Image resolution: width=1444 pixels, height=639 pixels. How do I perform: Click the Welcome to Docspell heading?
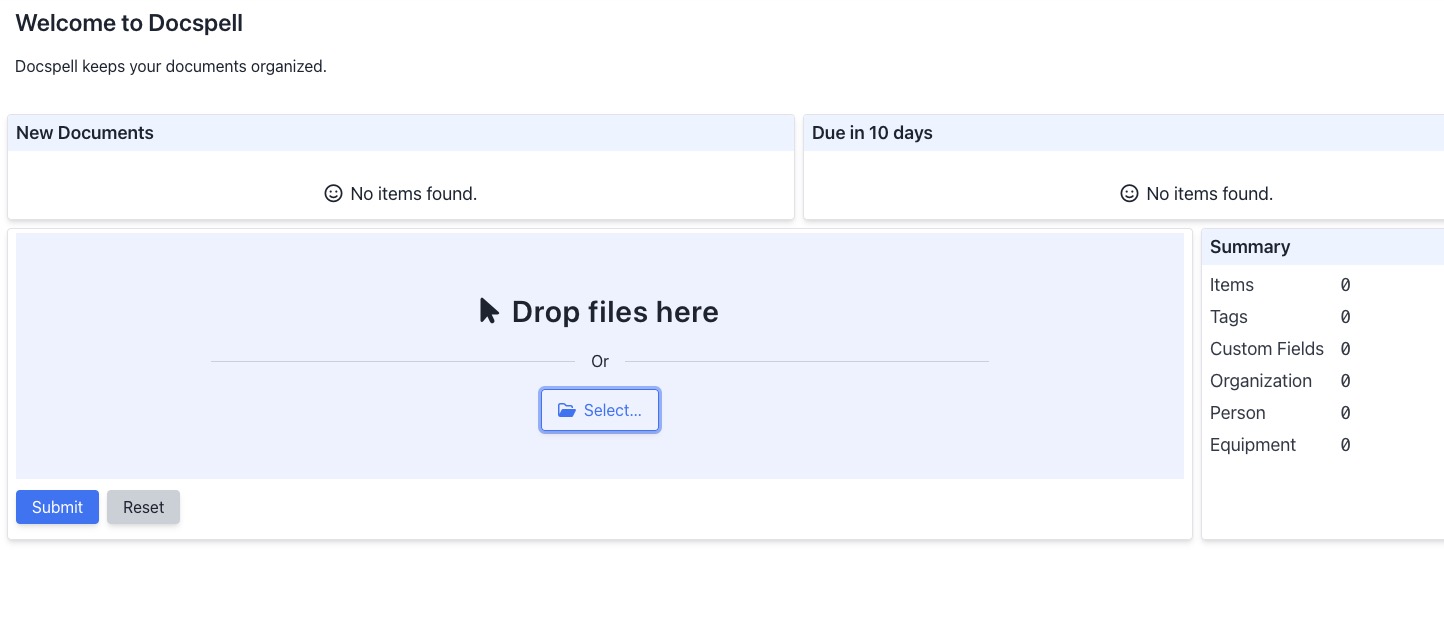(x=128, y=23)
